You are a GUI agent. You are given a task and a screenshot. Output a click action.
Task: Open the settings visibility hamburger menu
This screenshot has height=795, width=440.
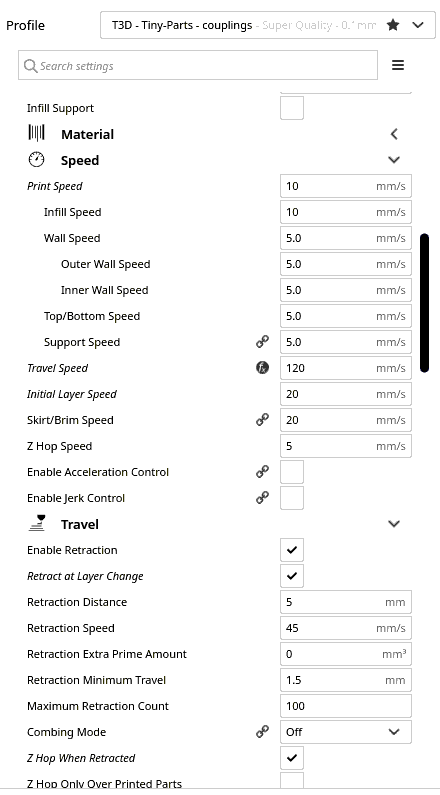click(x=398, y=65)
